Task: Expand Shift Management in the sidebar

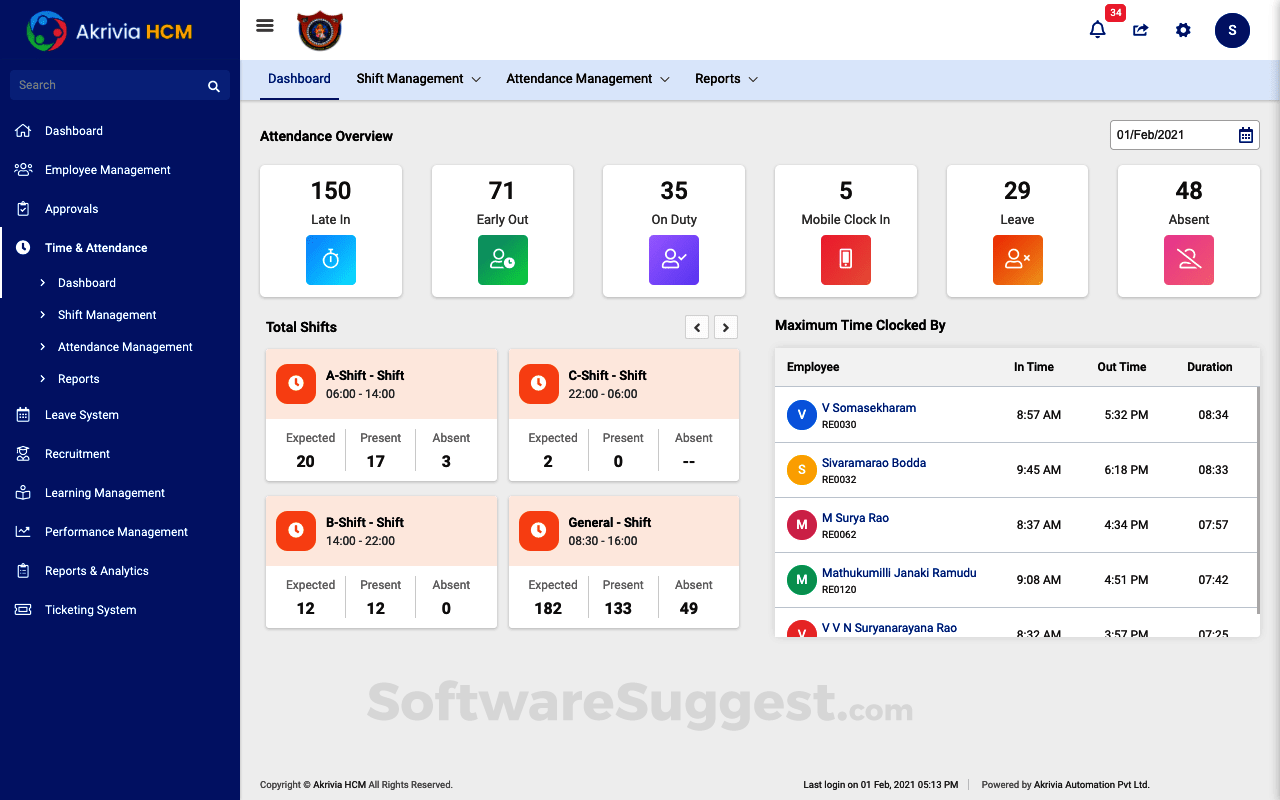Action: click(107, 315)
